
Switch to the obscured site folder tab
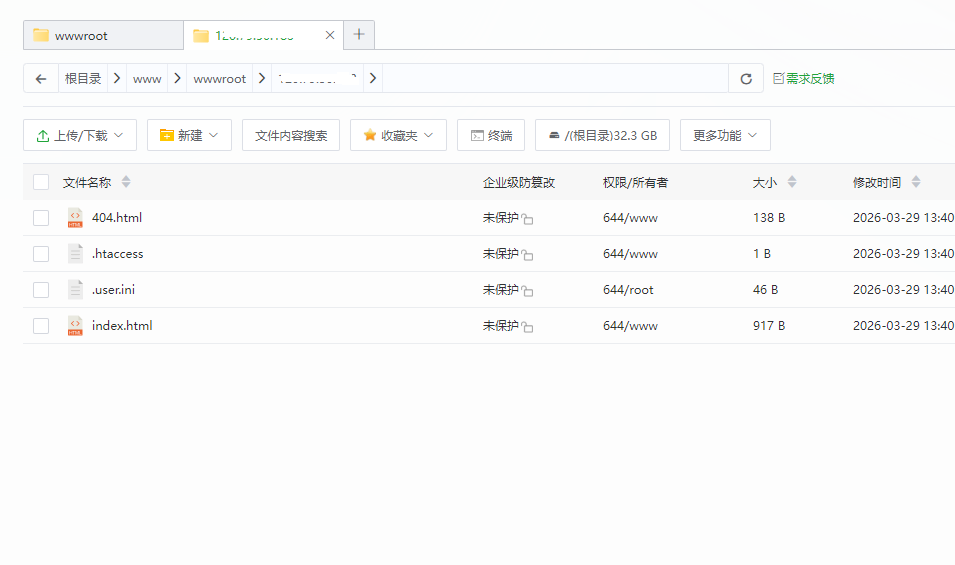(x=264, y=35)
